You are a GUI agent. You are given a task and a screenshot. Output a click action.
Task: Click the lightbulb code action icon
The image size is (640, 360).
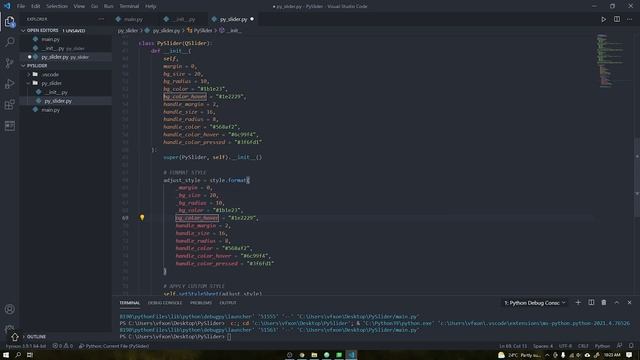click(142, 218)
